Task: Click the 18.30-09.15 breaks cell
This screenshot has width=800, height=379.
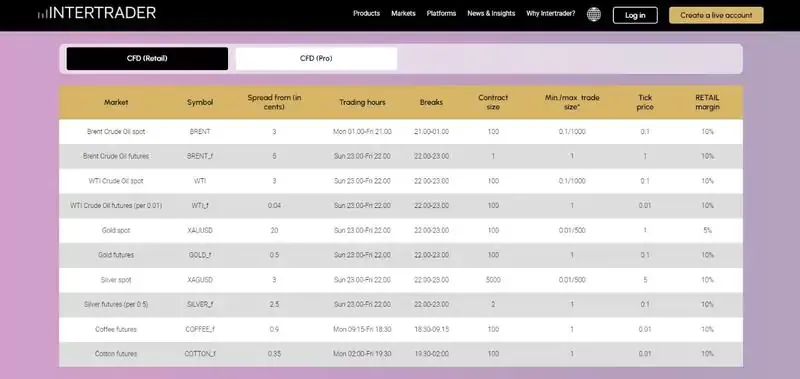Action: pyautogui.click(x=431, y=330)
